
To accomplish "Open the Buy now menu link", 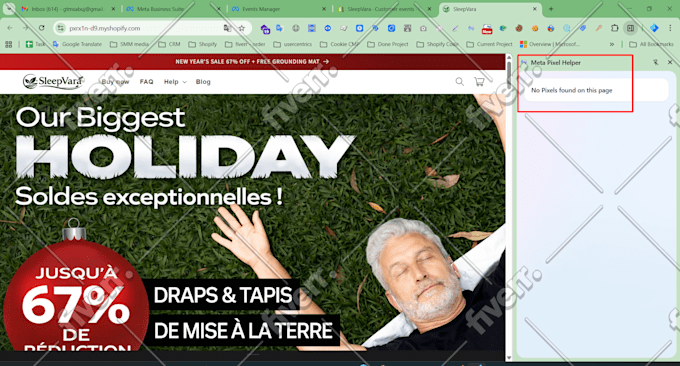I will [x=115, y=82].
